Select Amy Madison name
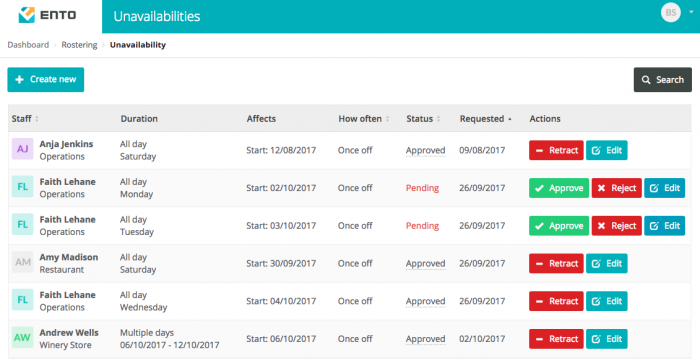The width and height of the screenshot is (700, 363). (69, 257)
